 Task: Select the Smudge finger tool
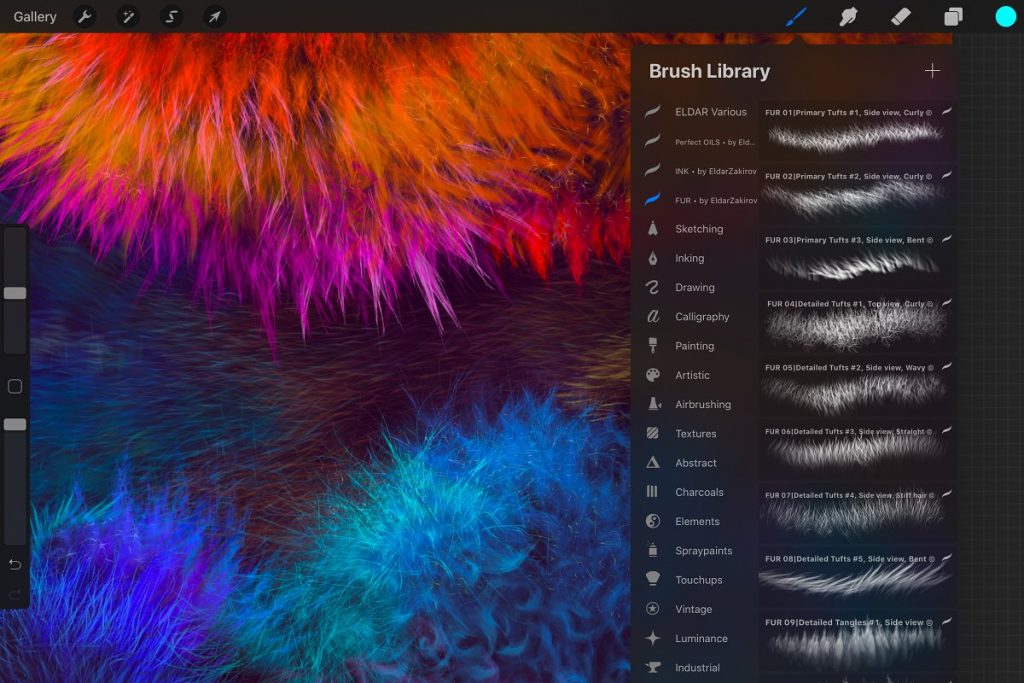(x=848, y=16)
